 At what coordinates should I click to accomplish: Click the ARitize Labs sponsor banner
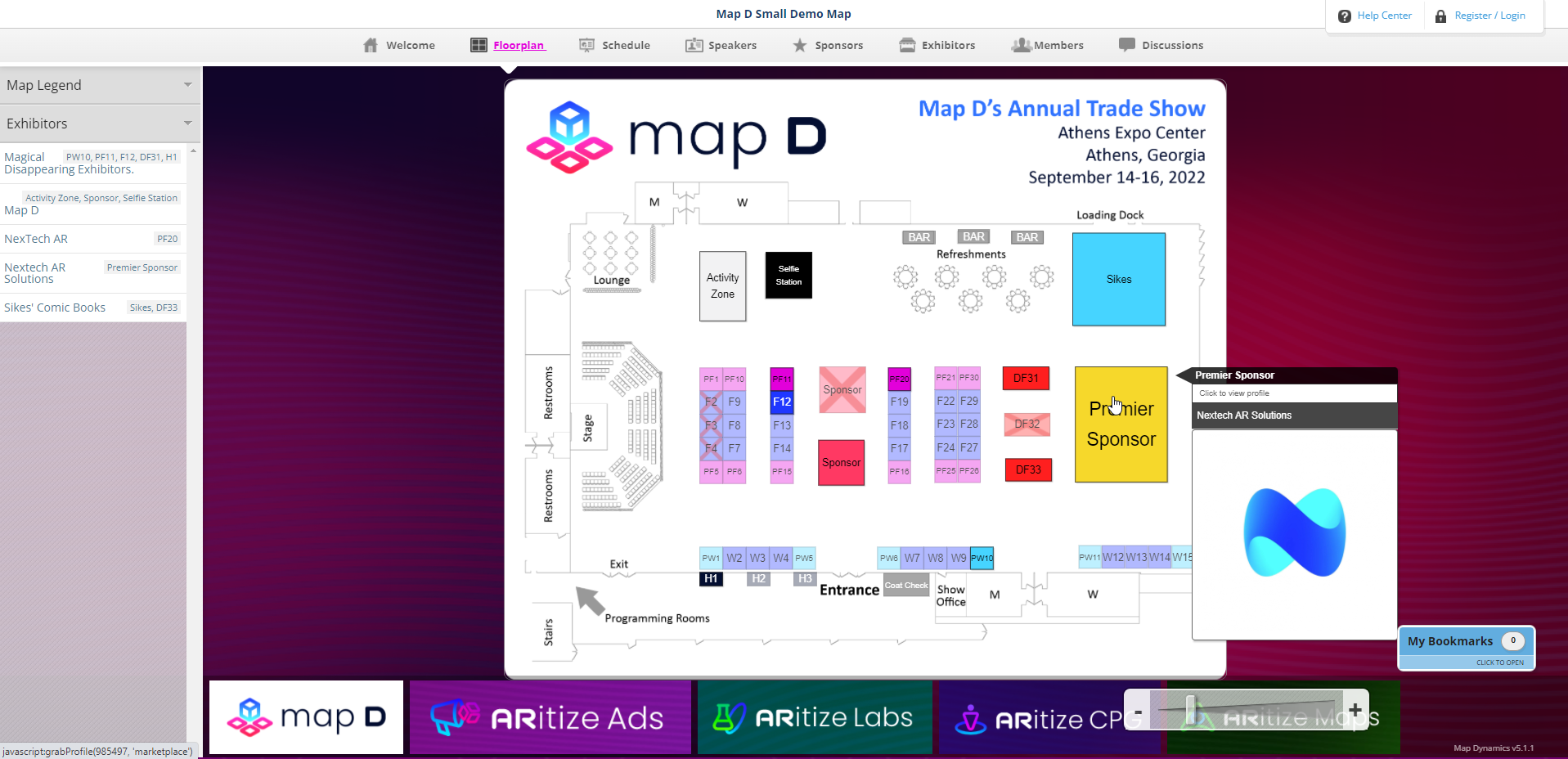click(x=813, y=717)
